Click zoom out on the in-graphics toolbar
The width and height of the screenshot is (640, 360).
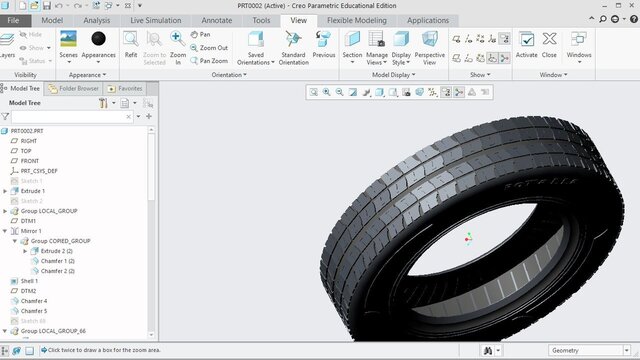pos(340,92)
